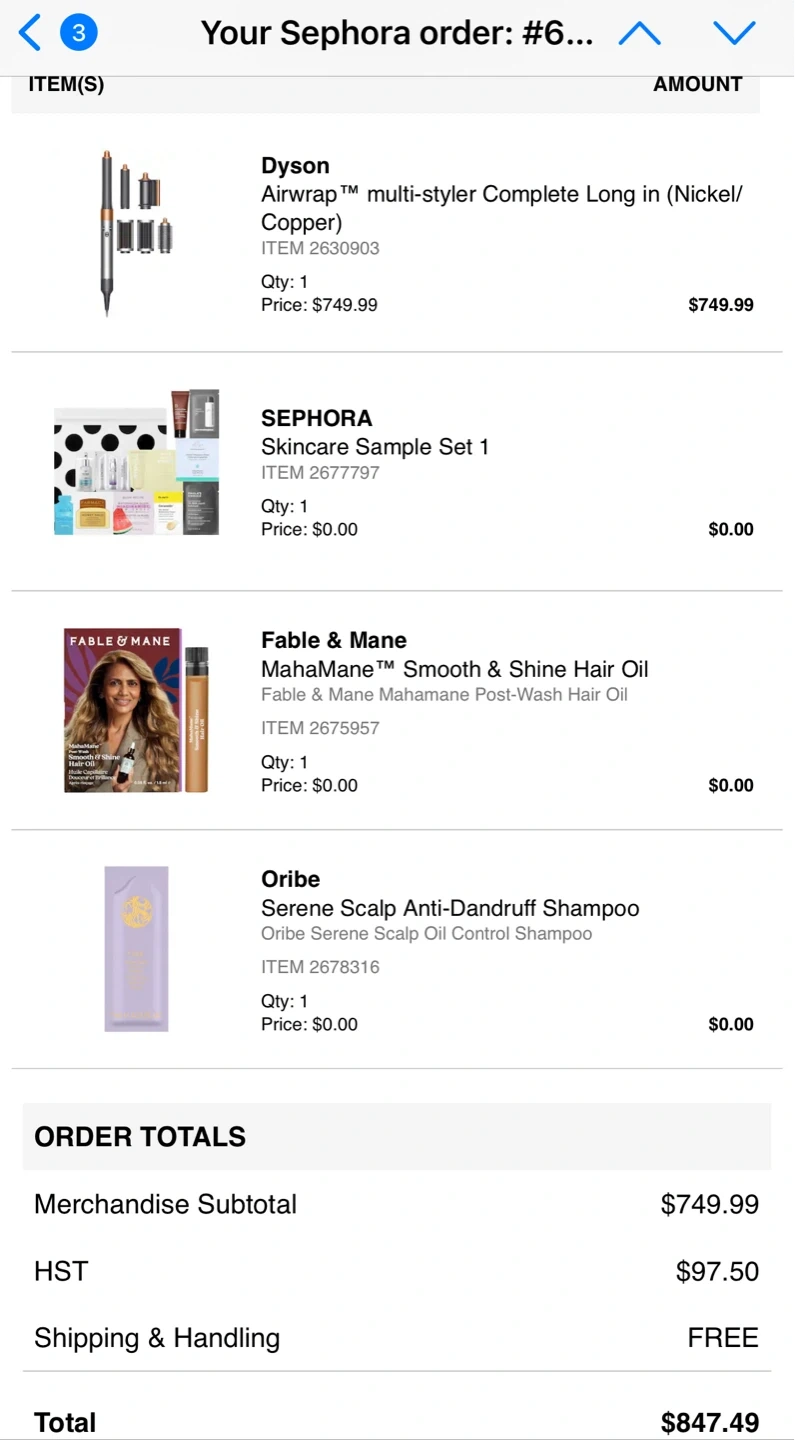Tap the ORDER TOTALS section header
Image resolution: width=795 pixels, height=1440 pixels.
pos(140,1136)
